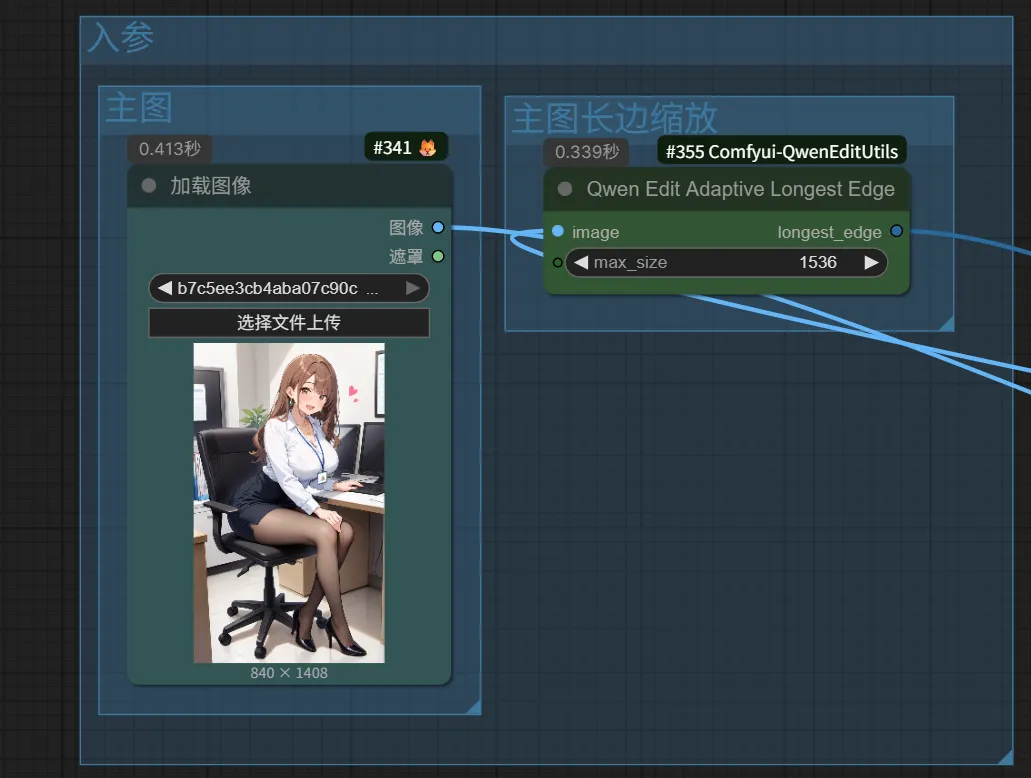Collapse the 加载图像 node via its title dot
The height and width of the screenshot is (778, 1031).
pos(149,186)
